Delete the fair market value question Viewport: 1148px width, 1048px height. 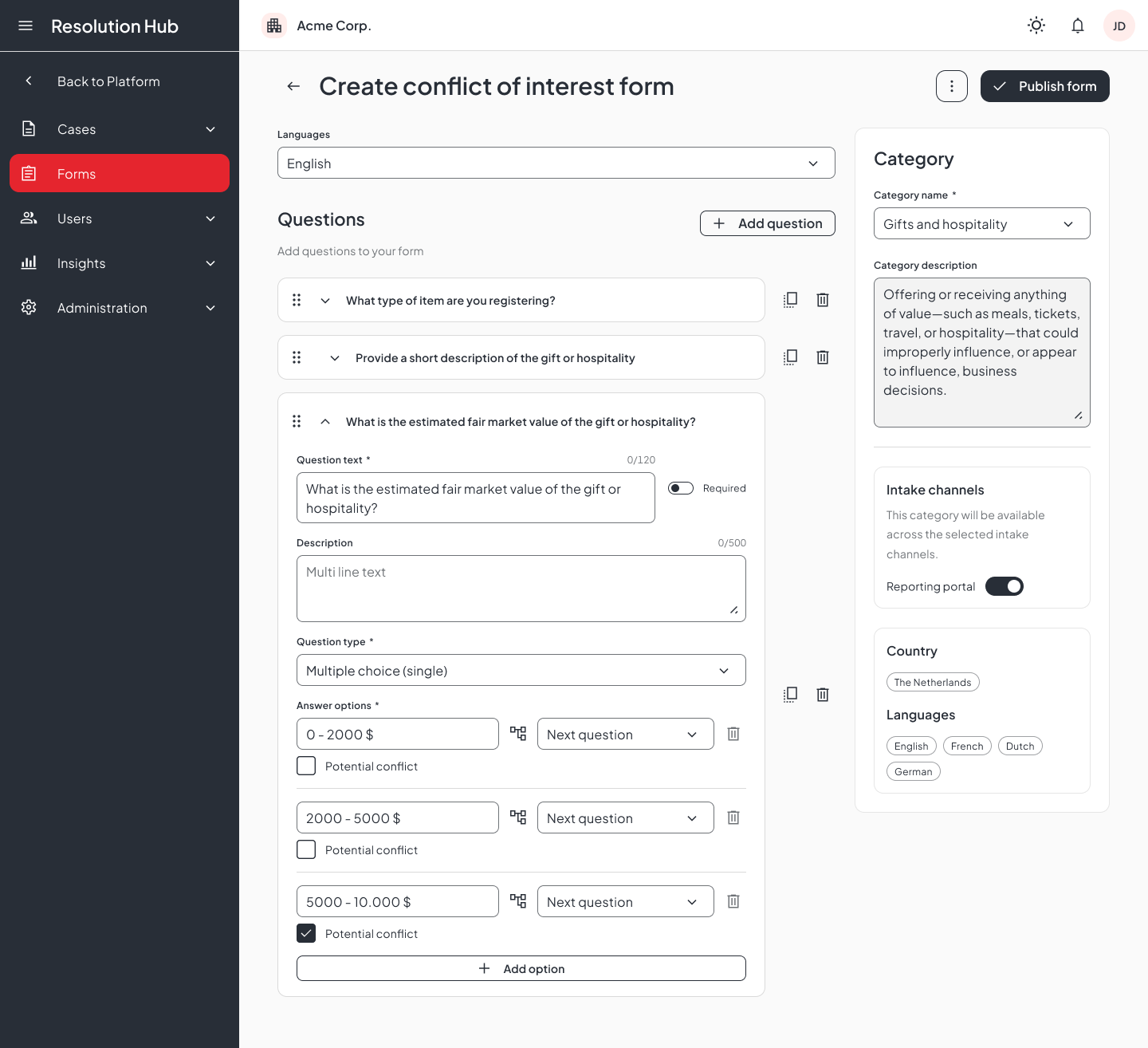point(823,695)
